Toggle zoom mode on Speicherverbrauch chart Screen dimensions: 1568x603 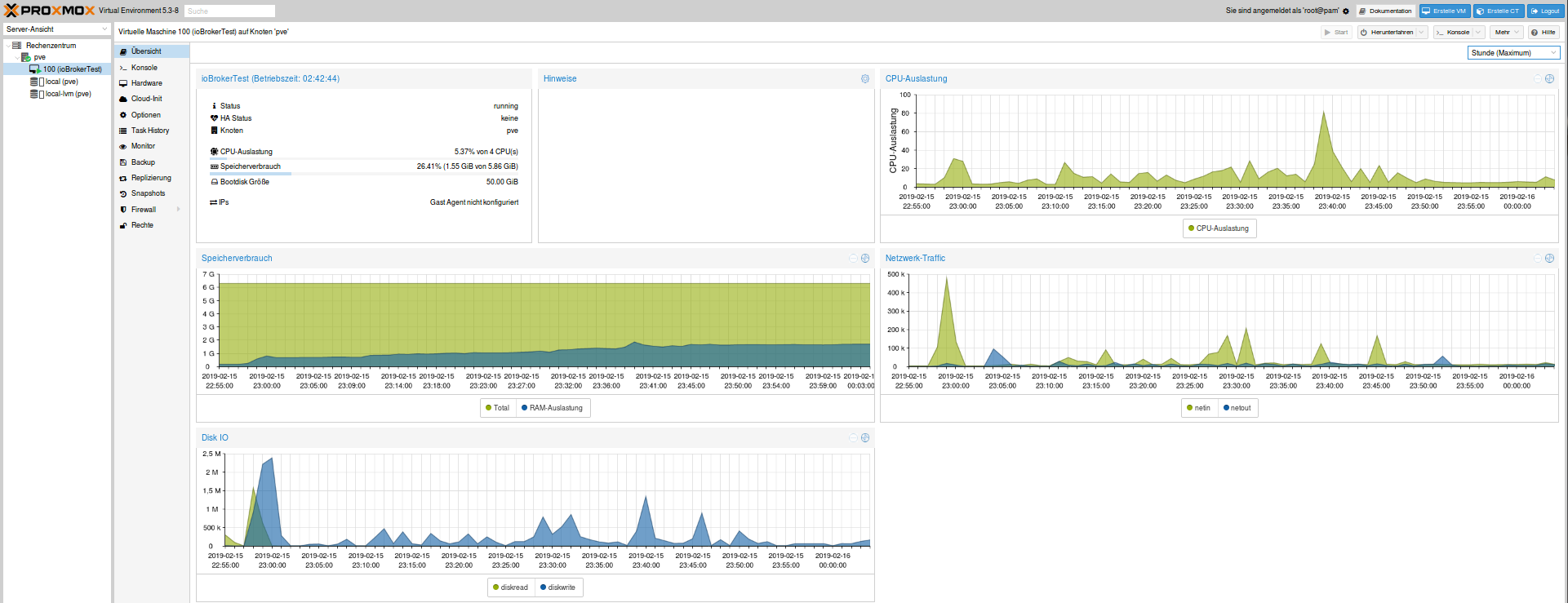(865, 258)
